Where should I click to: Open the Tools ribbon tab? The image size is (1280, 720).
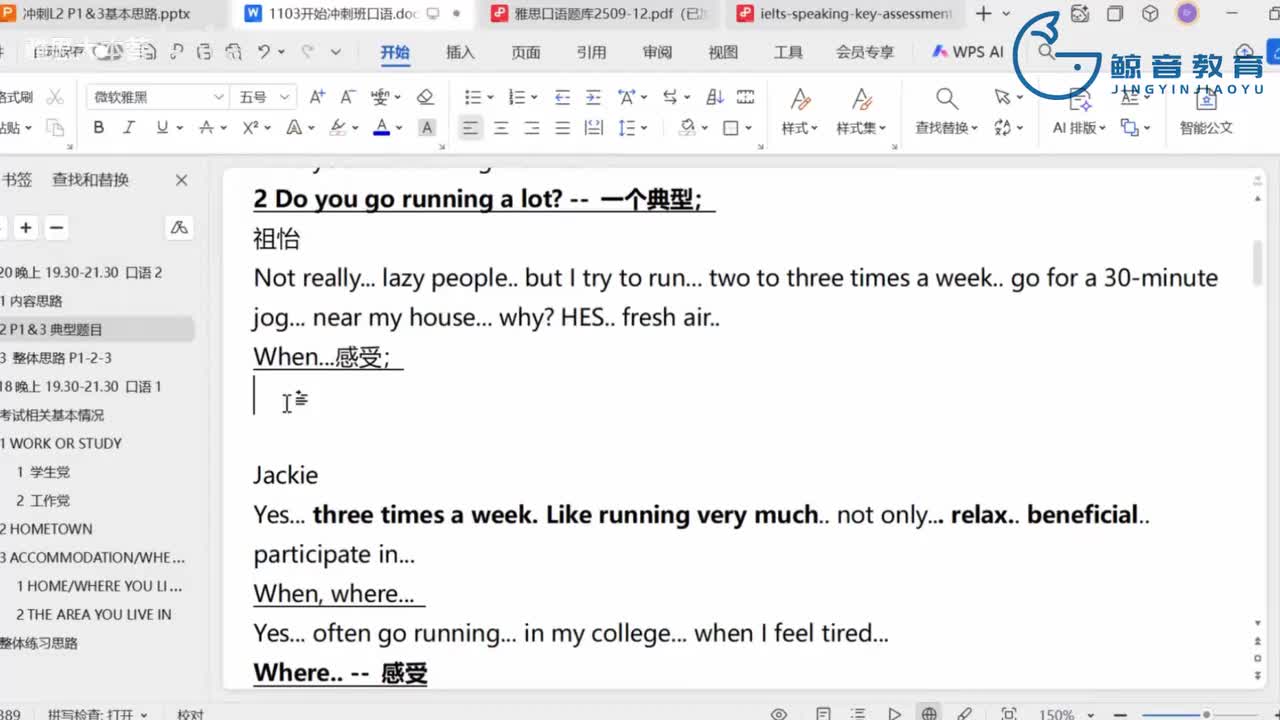click(788, 52)
